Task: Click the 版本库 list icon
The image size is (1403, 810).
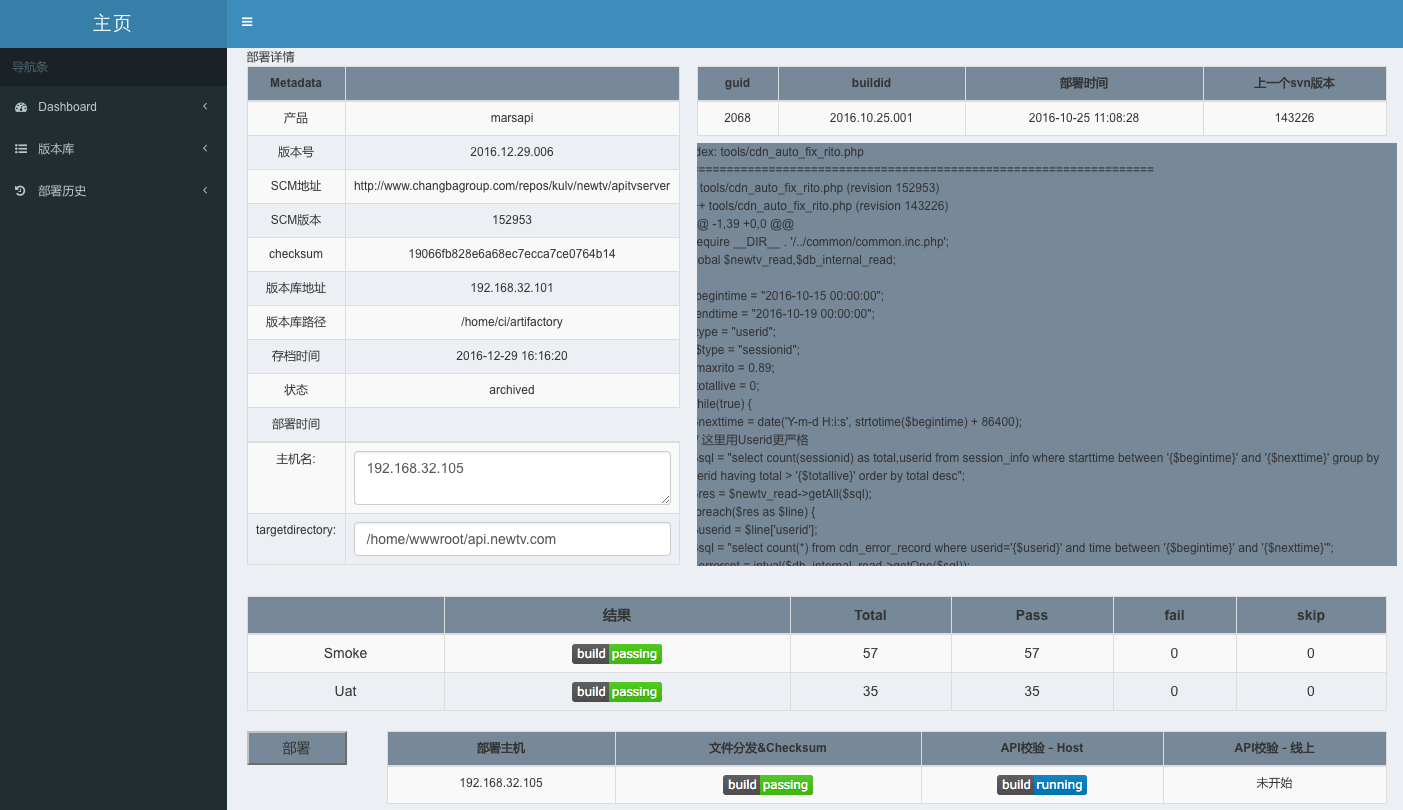Action: (x=21, y=149)
